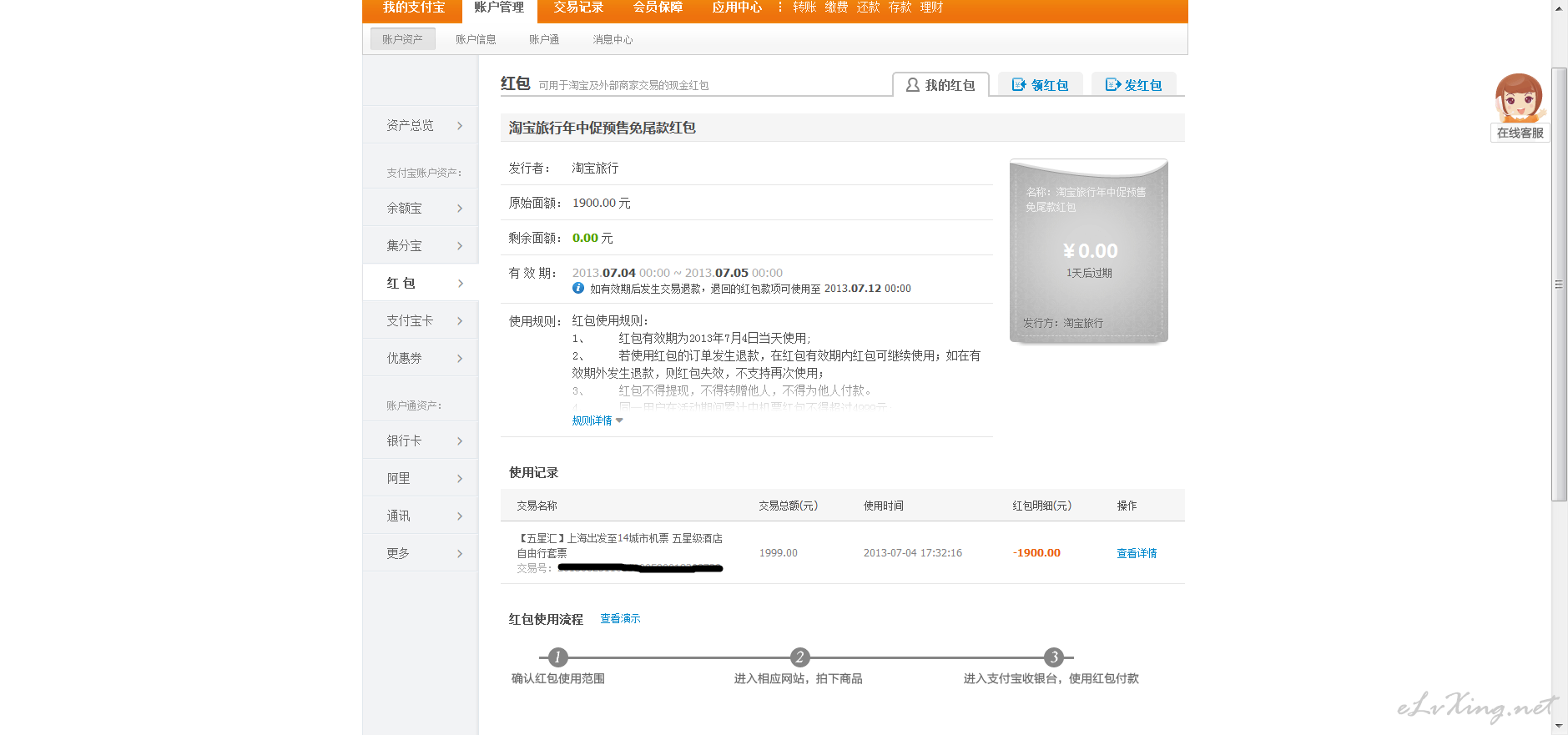1568x735 pixels.
Task: Click the red packet card thumbnail
Action: tap(1088, 251)
